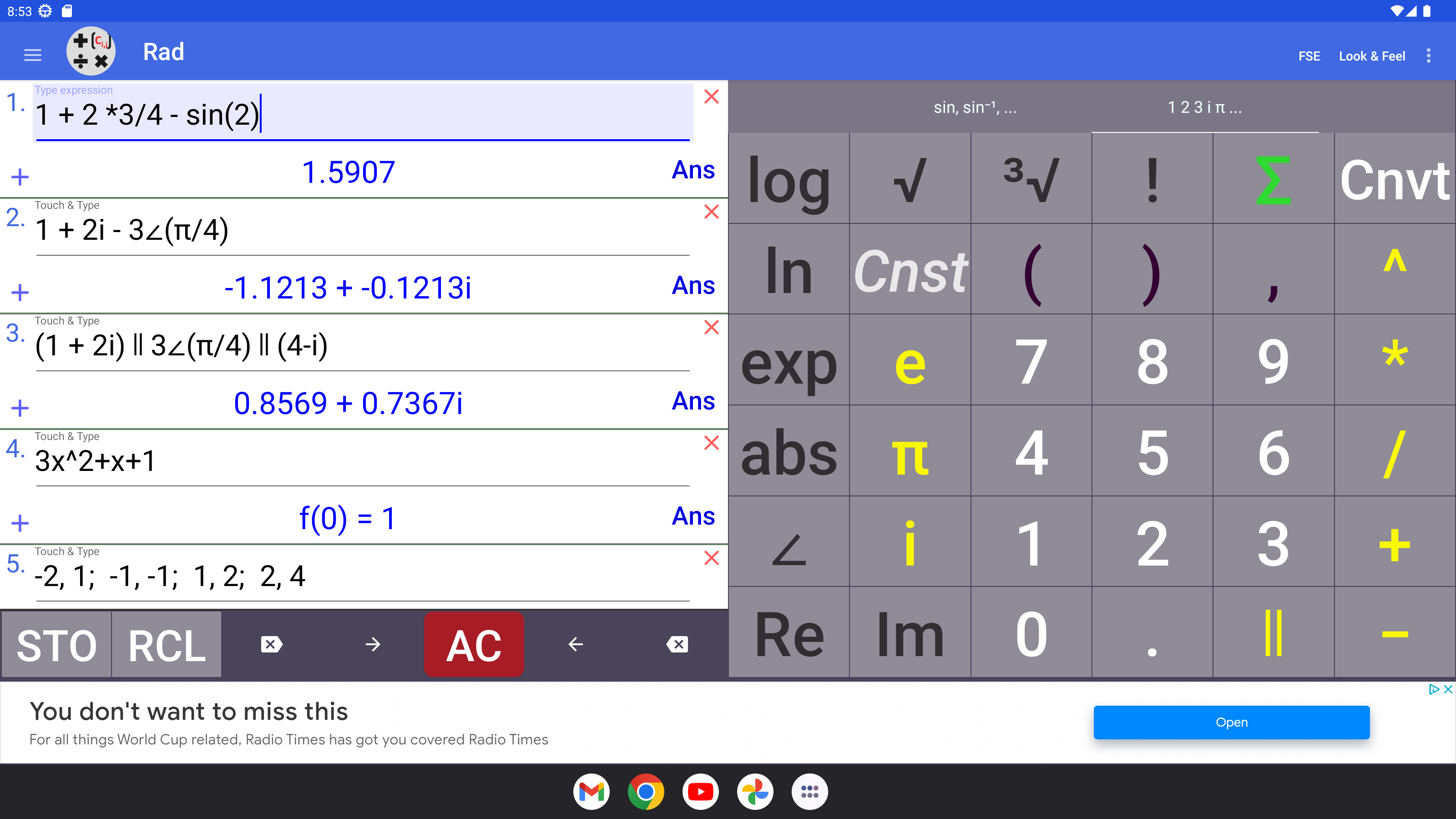Viewport: 1456px width, 819px height.
Task: Tap the yellow minus key
Action: point(1395,632)
